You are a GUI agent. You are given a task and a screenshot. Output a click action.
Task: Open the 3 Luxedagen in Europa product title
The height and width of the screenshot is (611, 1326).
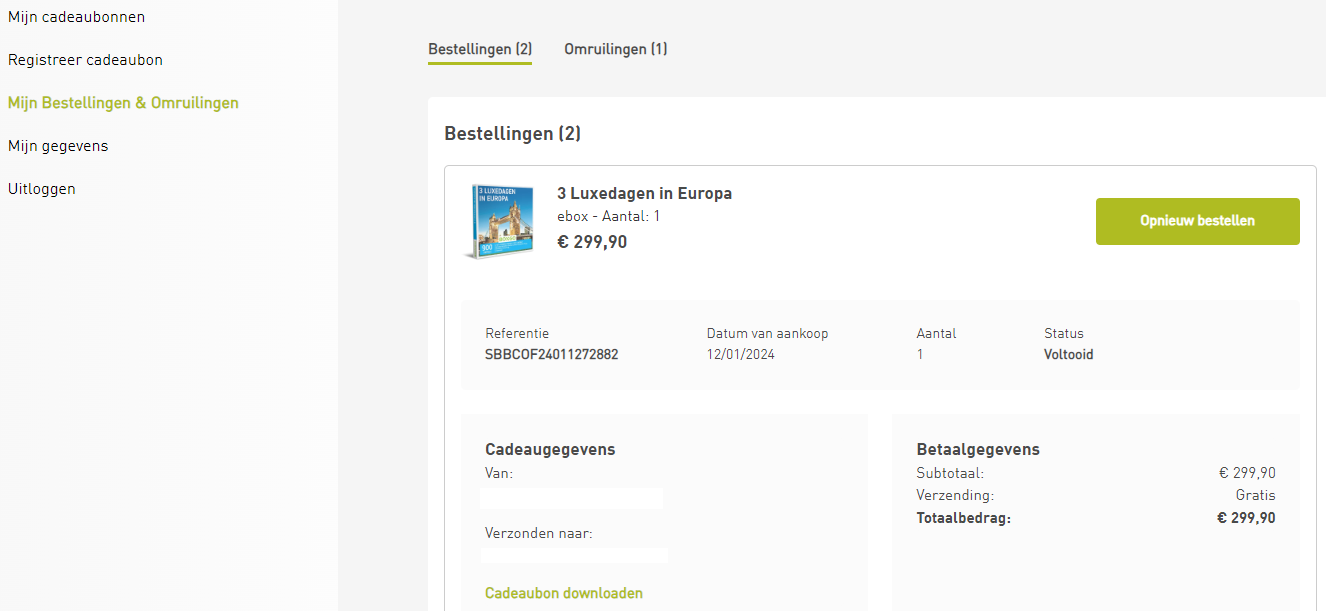pos(644,193)
